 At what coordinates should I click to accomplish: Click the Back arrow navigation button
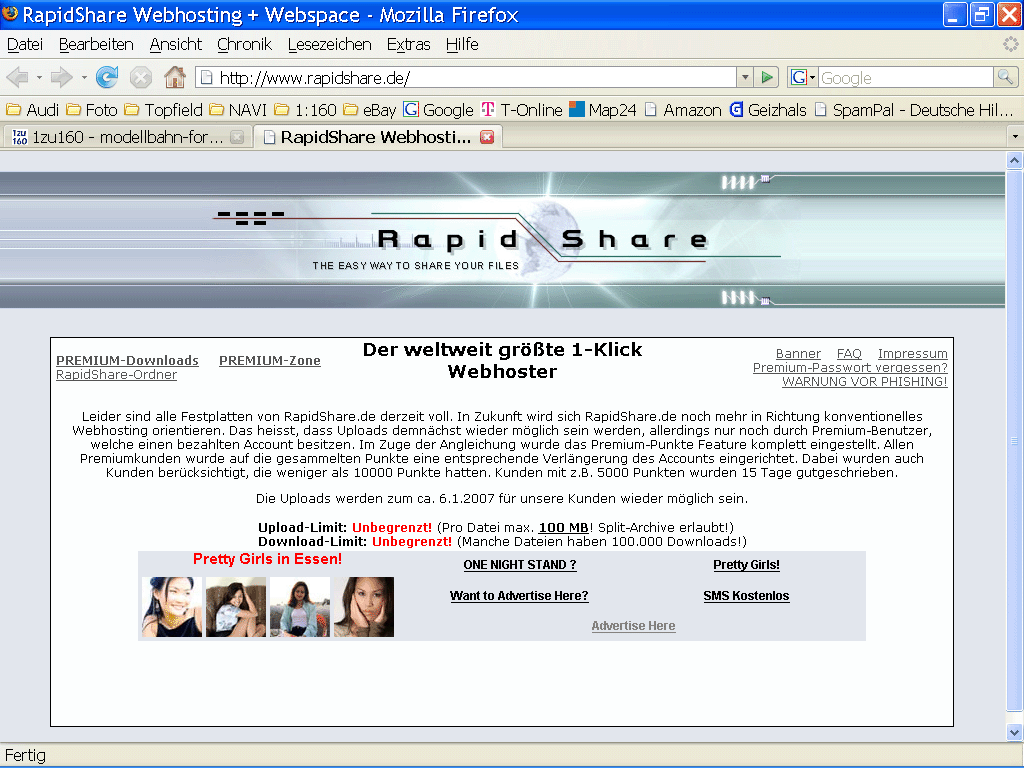17,77
